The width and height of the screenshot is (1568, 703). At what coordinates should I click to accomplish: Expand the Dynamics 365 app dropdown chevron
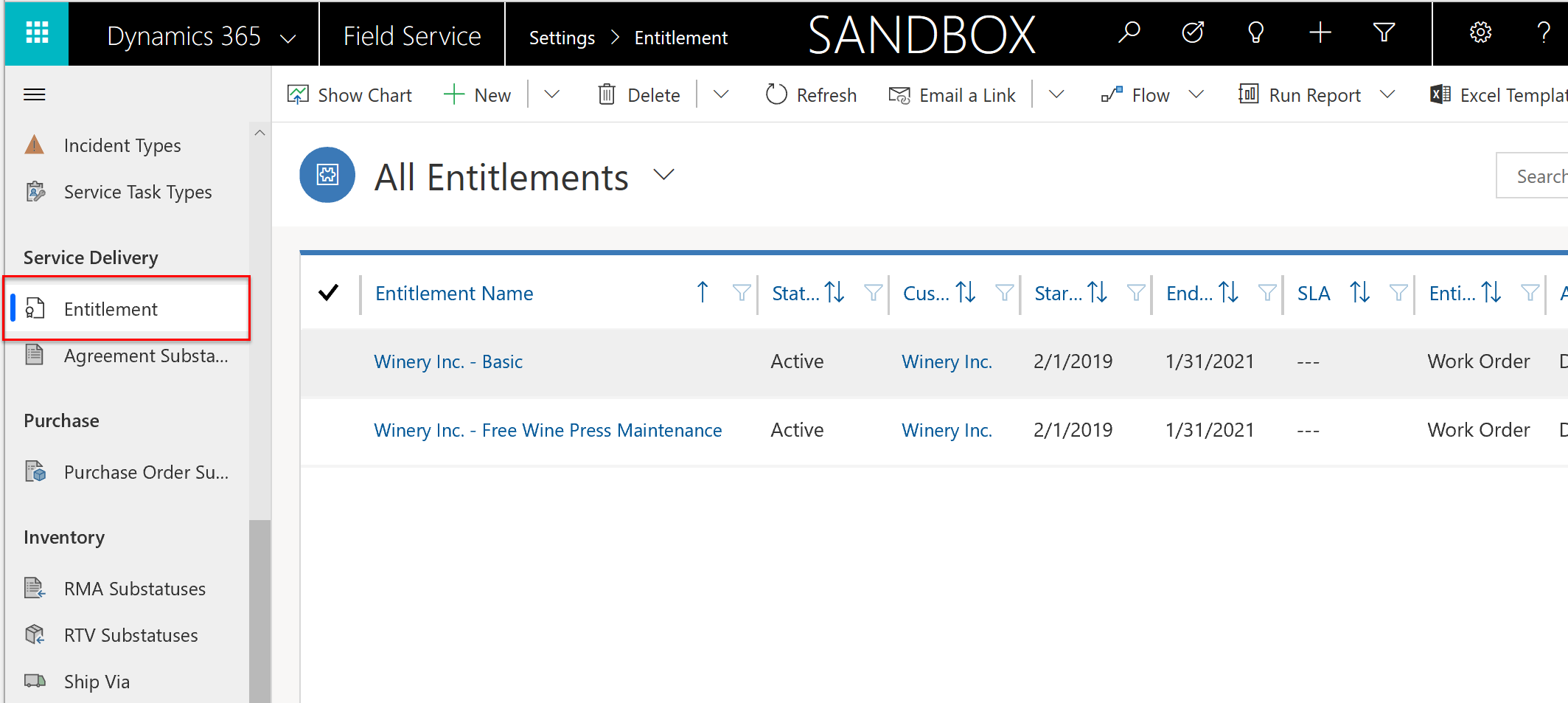pos(288,38)
